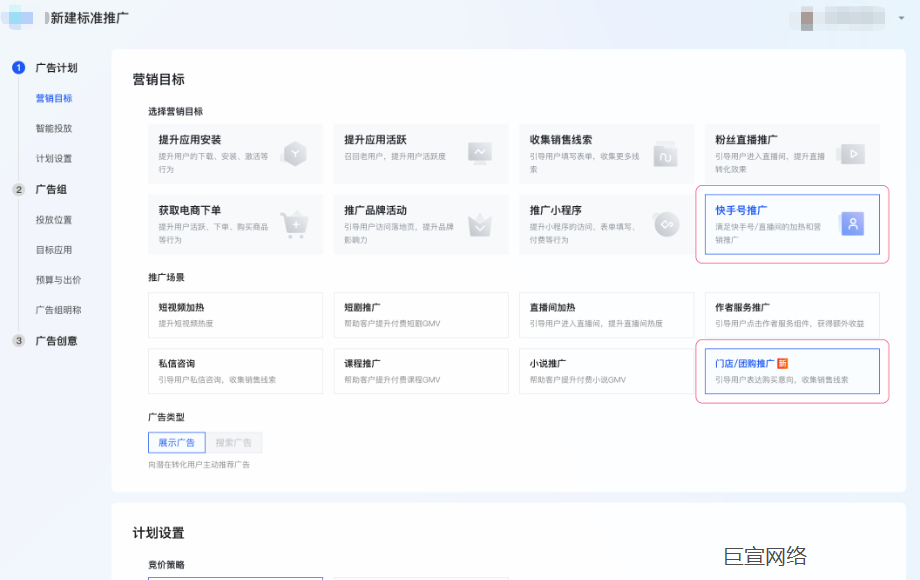Screen dimensions: 920x580
Task: Click the hexagon icon on 提升应用安装 card
Action: [x=295, y=154]
